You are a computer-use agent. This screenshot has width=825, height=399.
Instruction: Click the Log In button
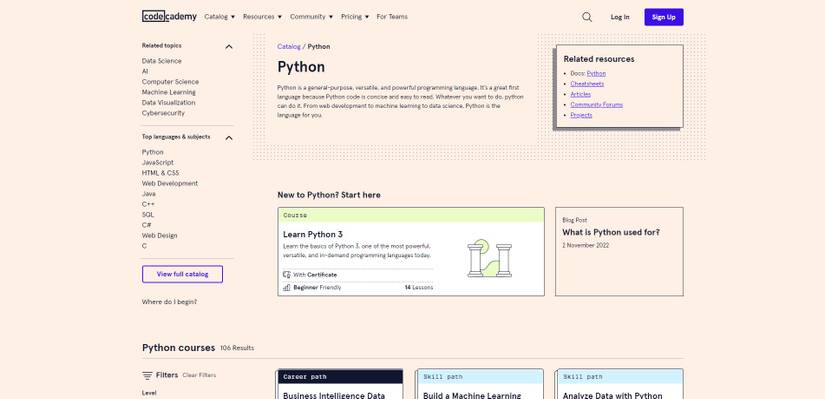click(620, 17)
